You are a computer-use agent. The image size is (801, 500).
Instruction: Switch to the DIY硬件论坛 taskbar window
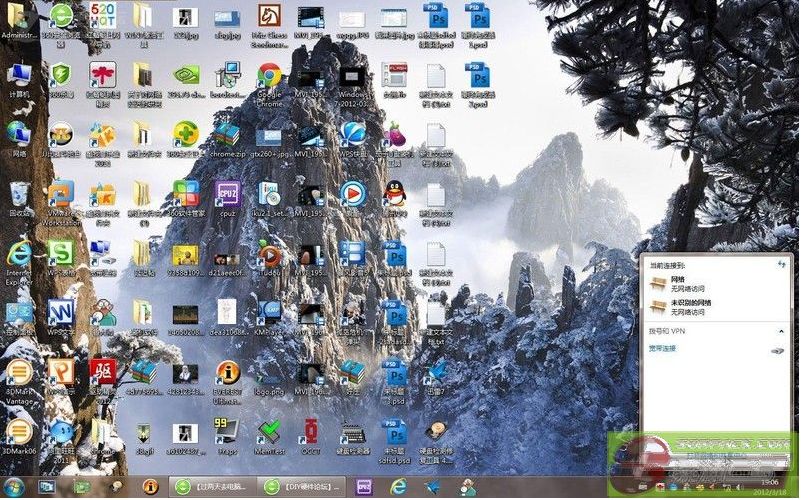coord(305,486)
